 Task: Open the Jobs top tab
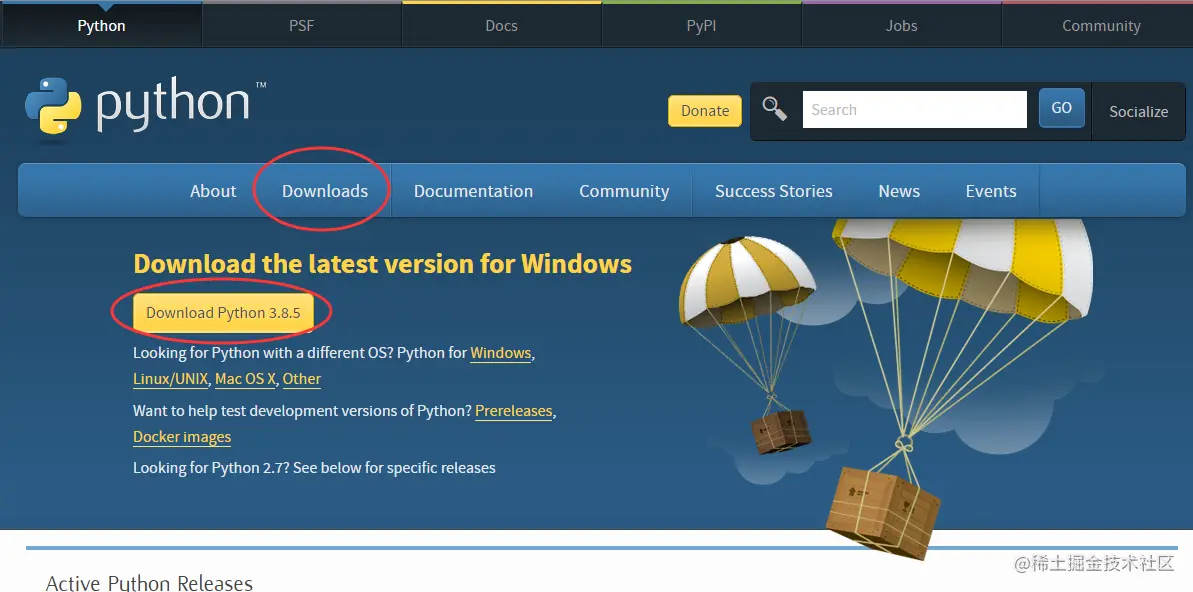click(x=902, y=25)
